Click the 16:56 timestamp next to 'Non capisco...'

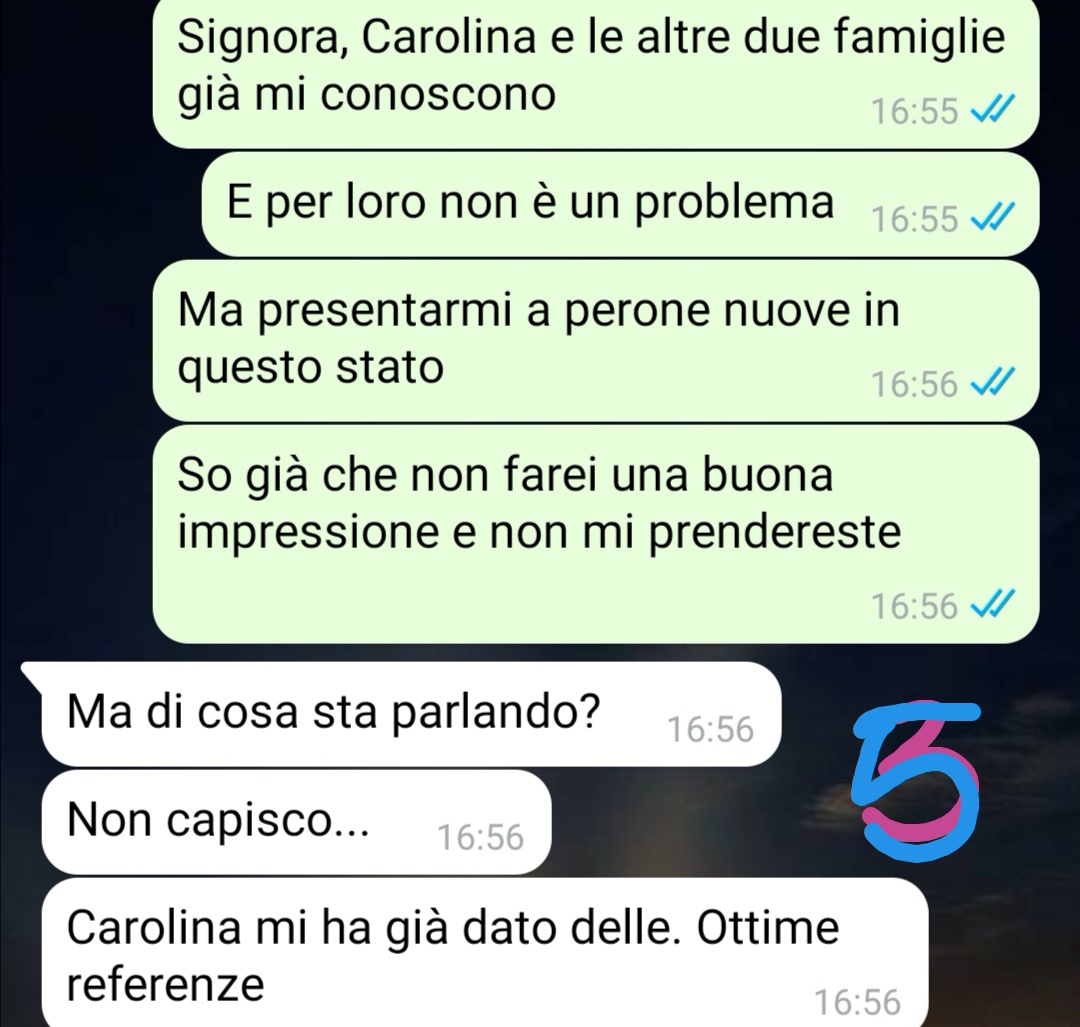480,837
